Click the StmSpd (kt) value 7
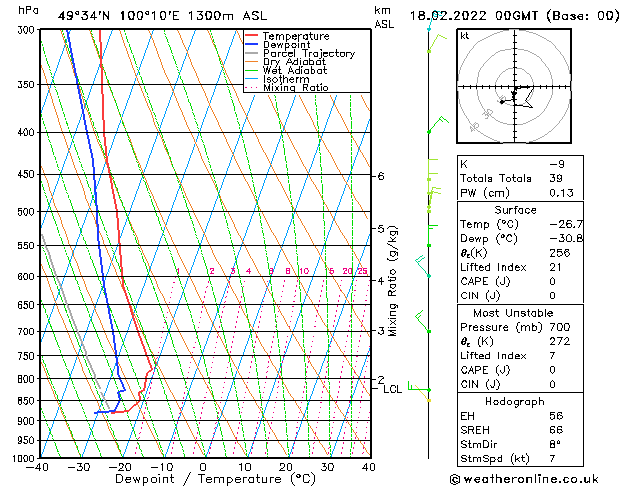The height and width of the screenshot is (486, 629). (x=552, y=458)
